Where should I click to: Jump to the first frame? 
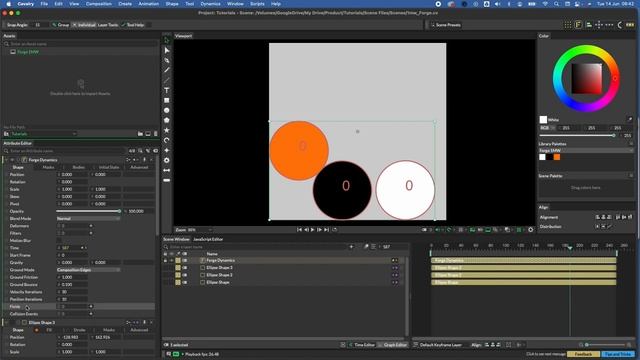[x=299, y=230]
